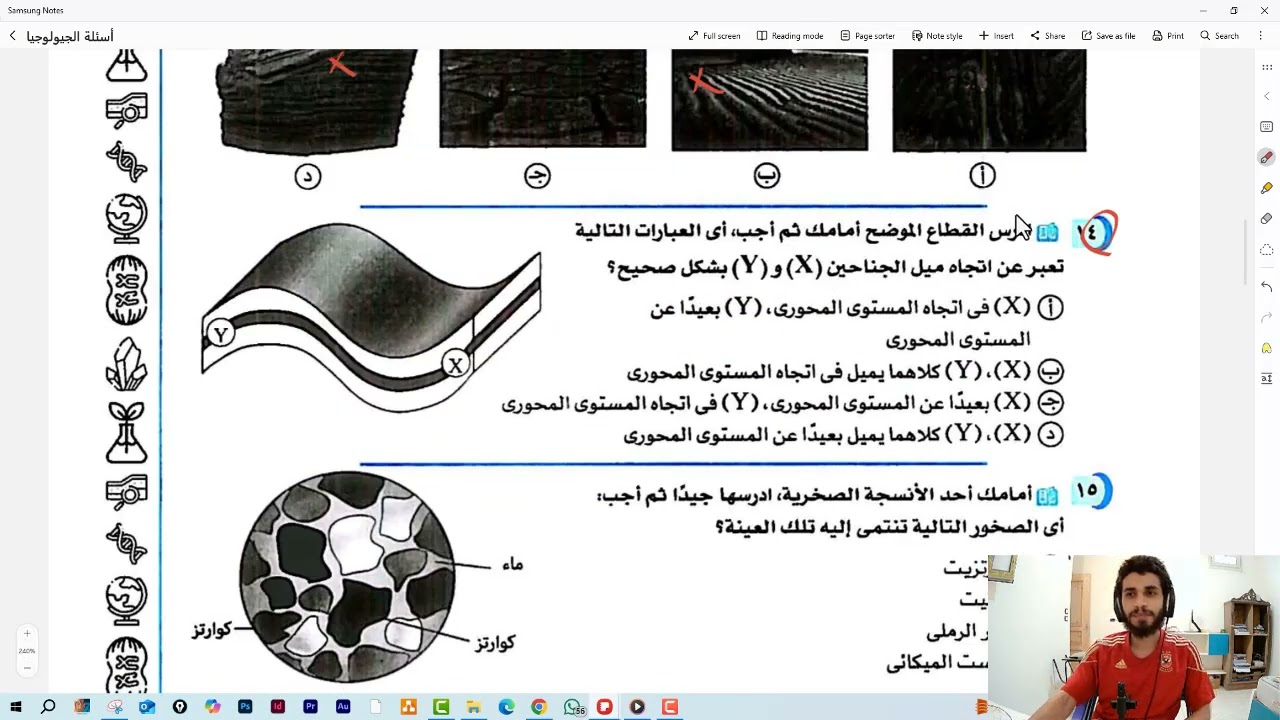Open Windows taskbar search
The image size is (1280, 720).
point(48,707)
